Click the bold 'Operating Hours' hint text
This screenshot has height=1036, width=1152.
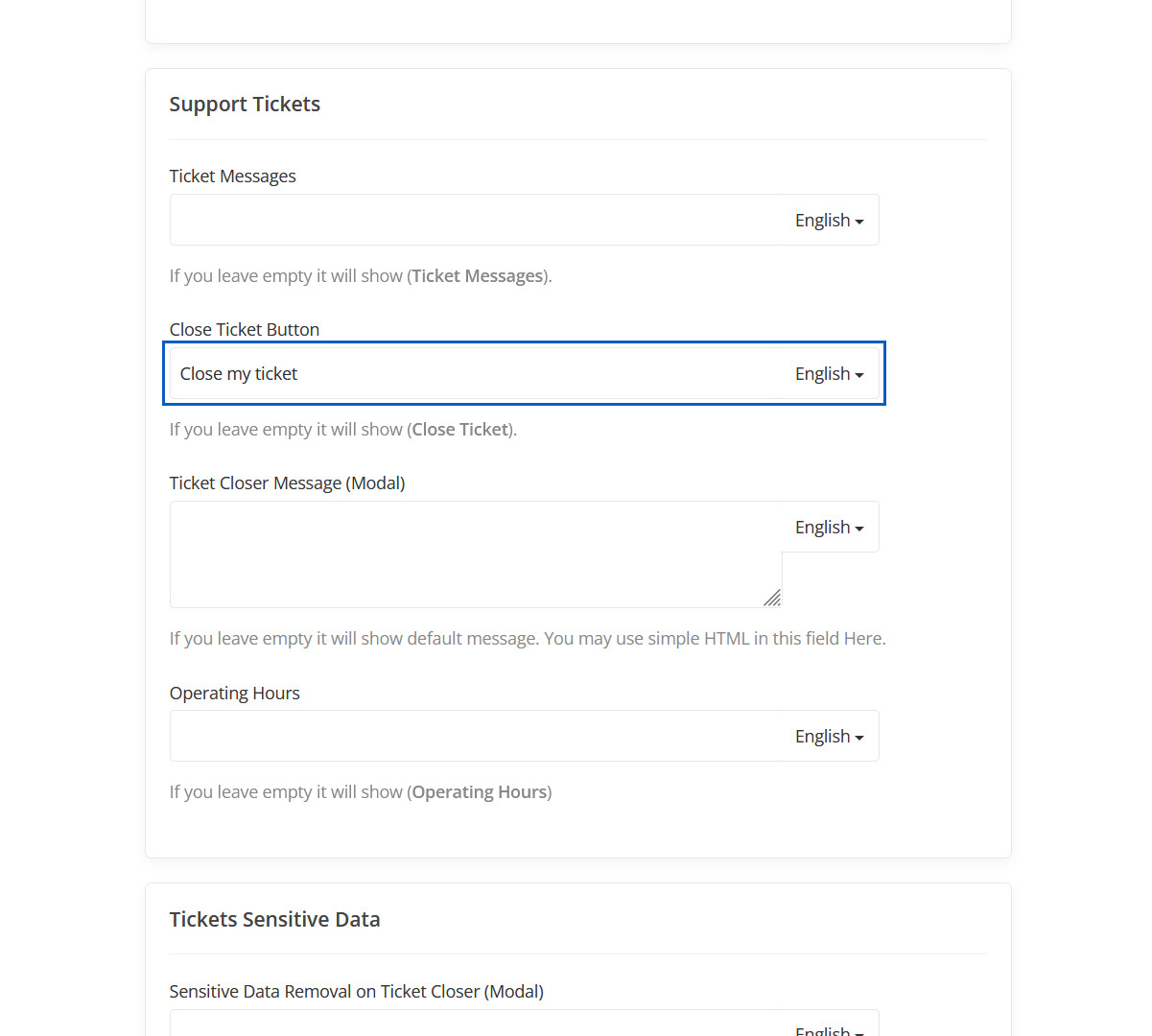479,792
